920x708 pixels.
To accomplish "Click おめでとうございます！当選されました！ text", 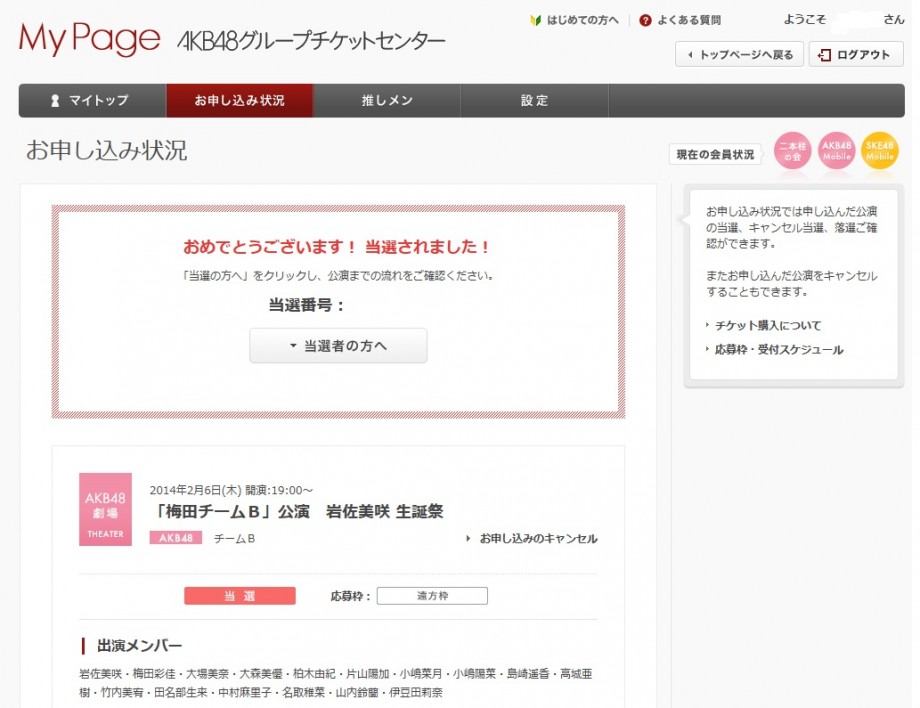I will pyautogui.click(x=337, y=247).
